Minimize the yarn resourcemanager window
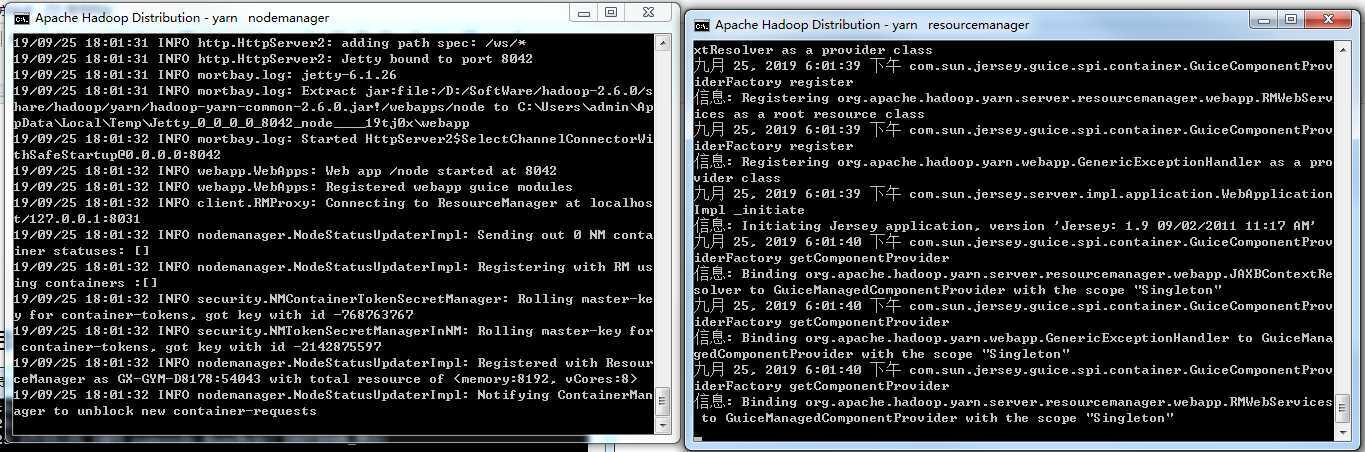The height and width of the screenshot is (452, 1365). coord(1265,19)
